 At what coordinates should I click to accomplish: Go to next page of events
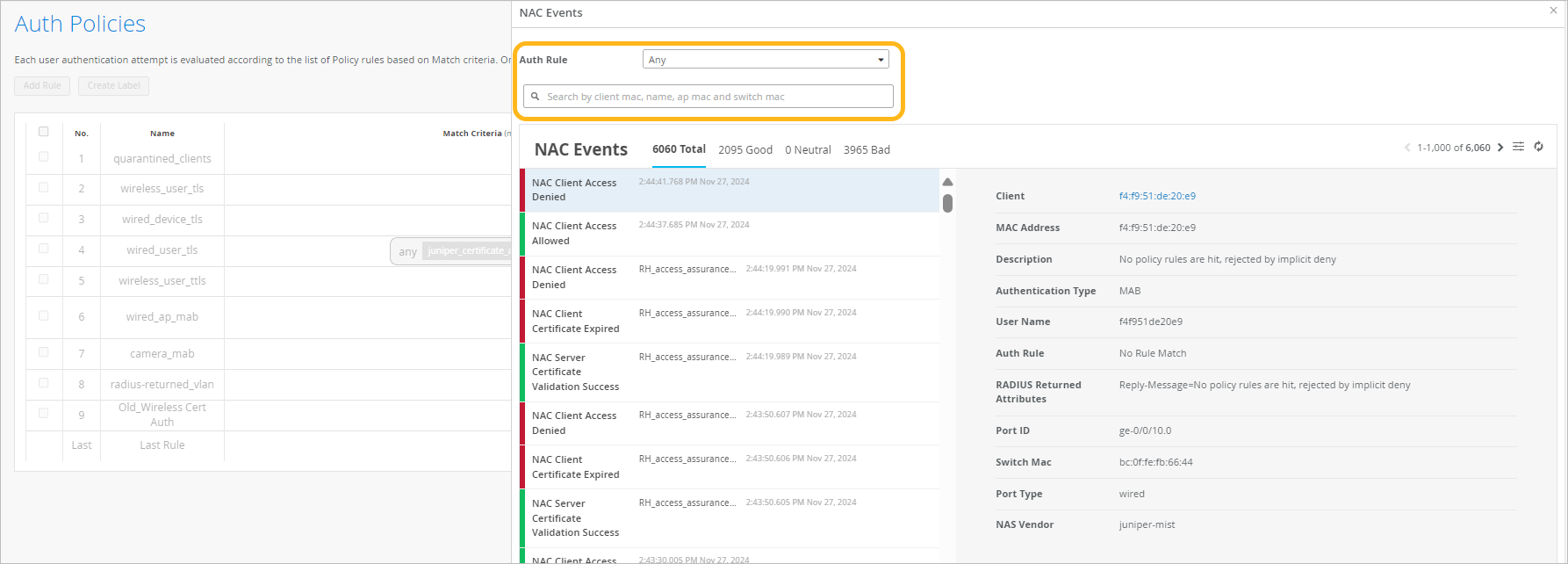click(x=1500, y=148)
